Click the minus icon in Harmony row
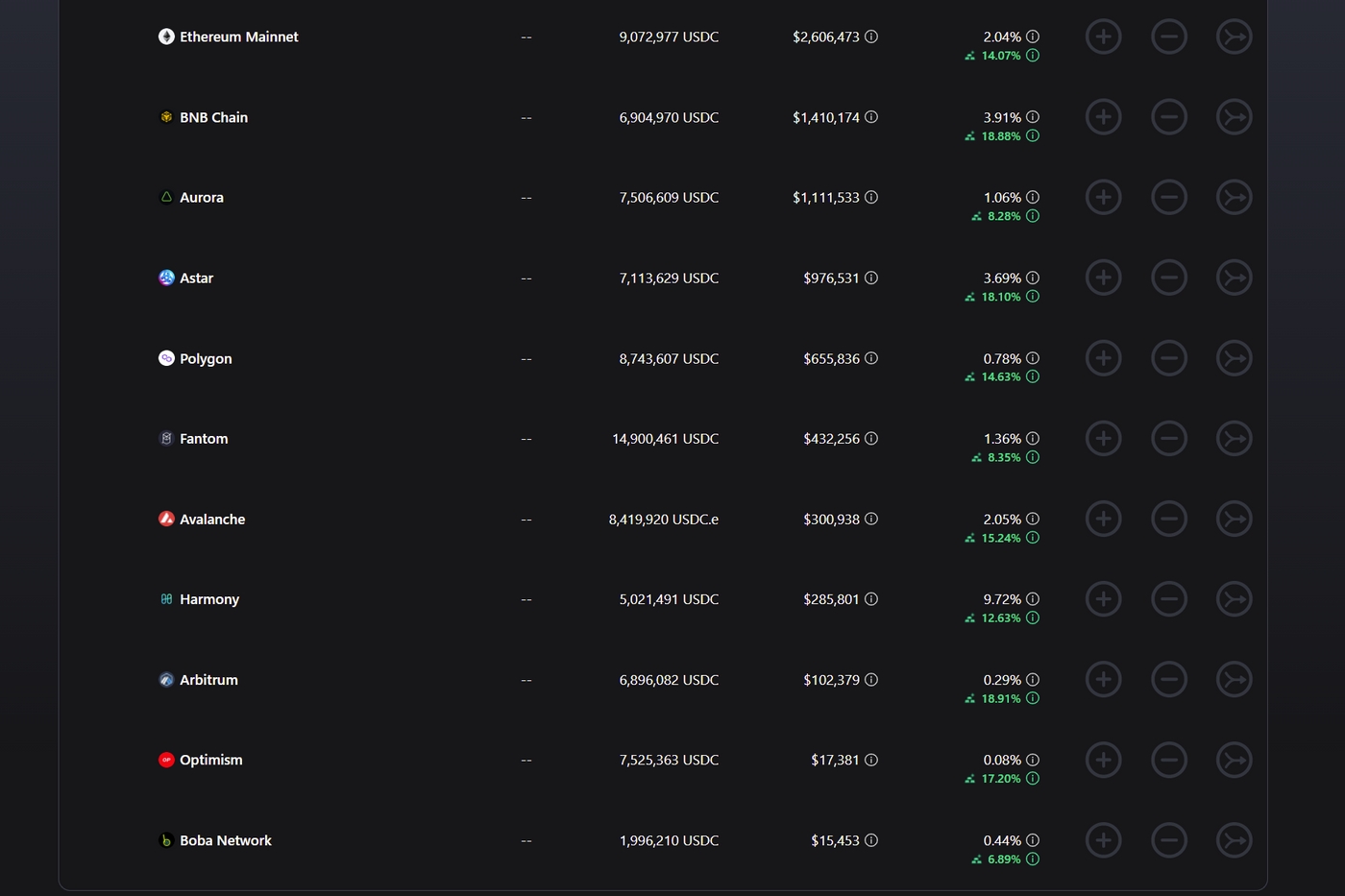 pyautogui.click(x=1168, y=598)
